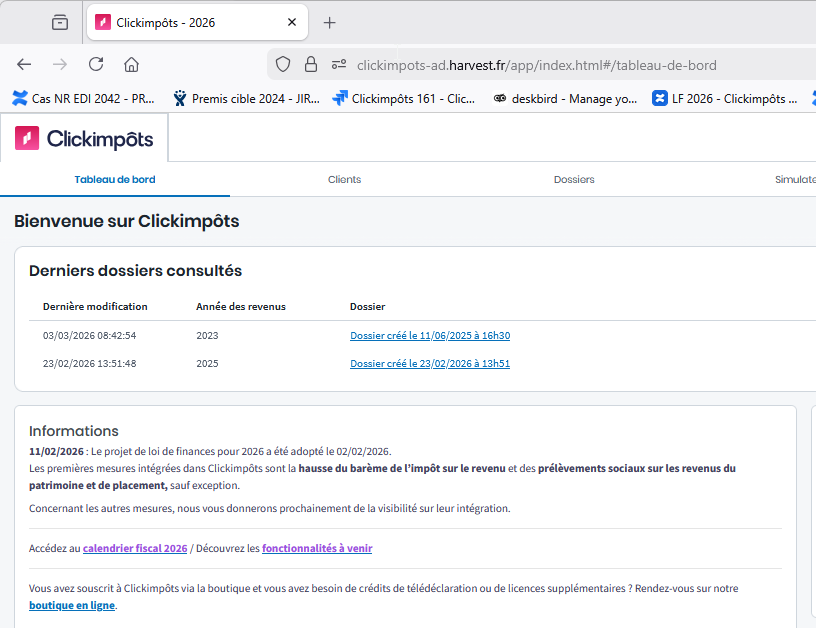Switch to the Clients tab
Image resolution: width=816 pixels, height=628 pixels.
[x=344, y=180]
